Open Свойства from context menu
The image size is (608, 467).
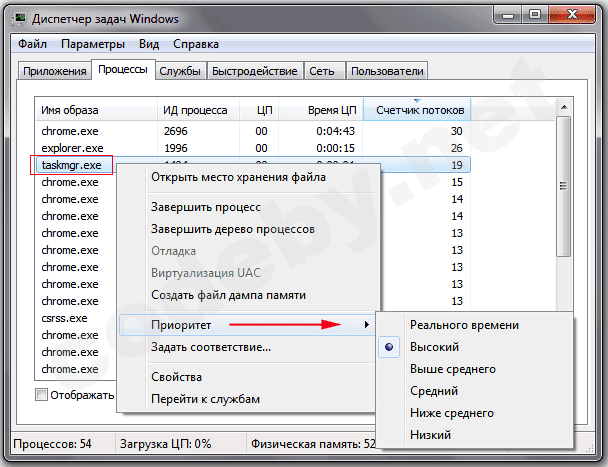point(248,377)
